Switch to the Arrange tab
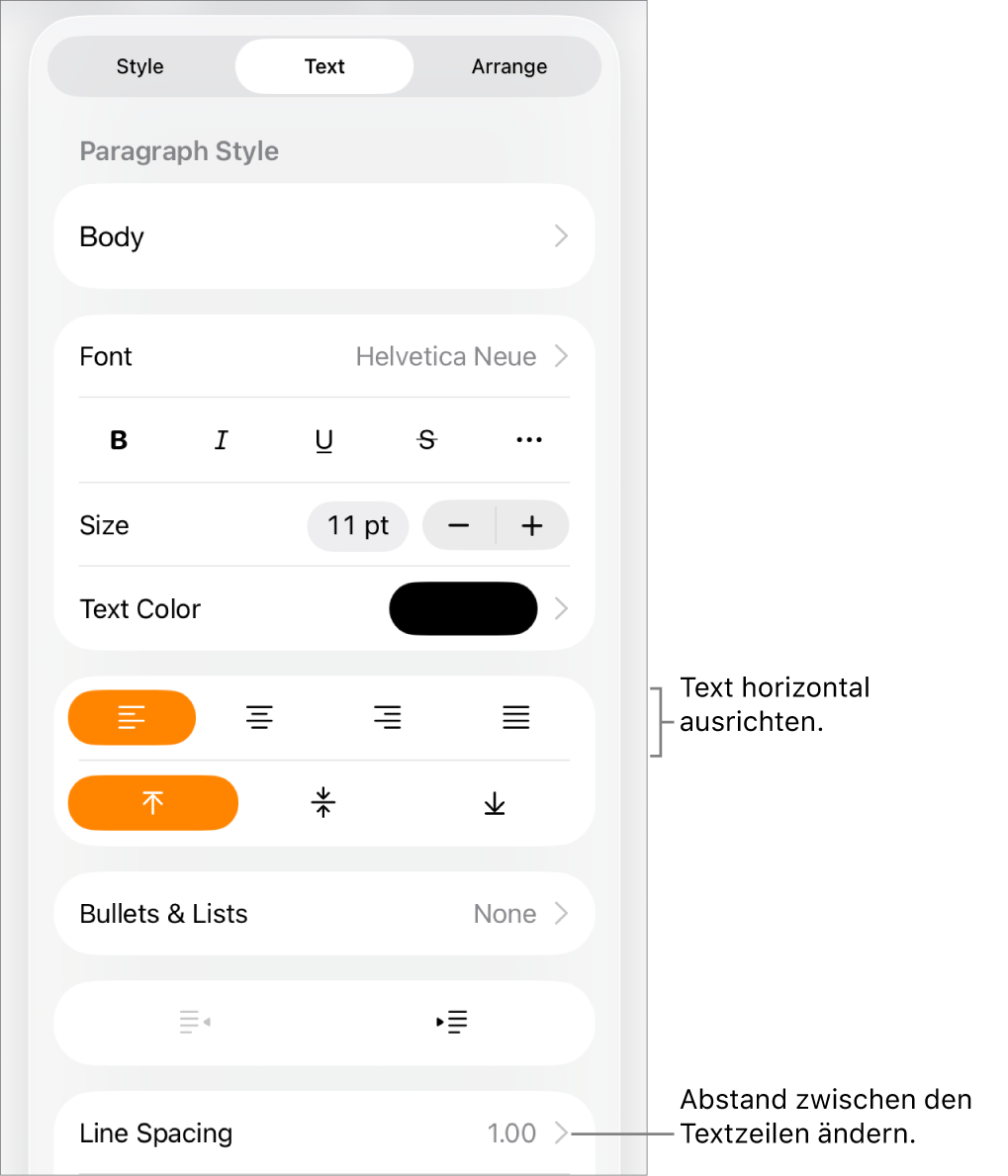The height and width of the screenshot is (1176, 1008). (509, 66)
